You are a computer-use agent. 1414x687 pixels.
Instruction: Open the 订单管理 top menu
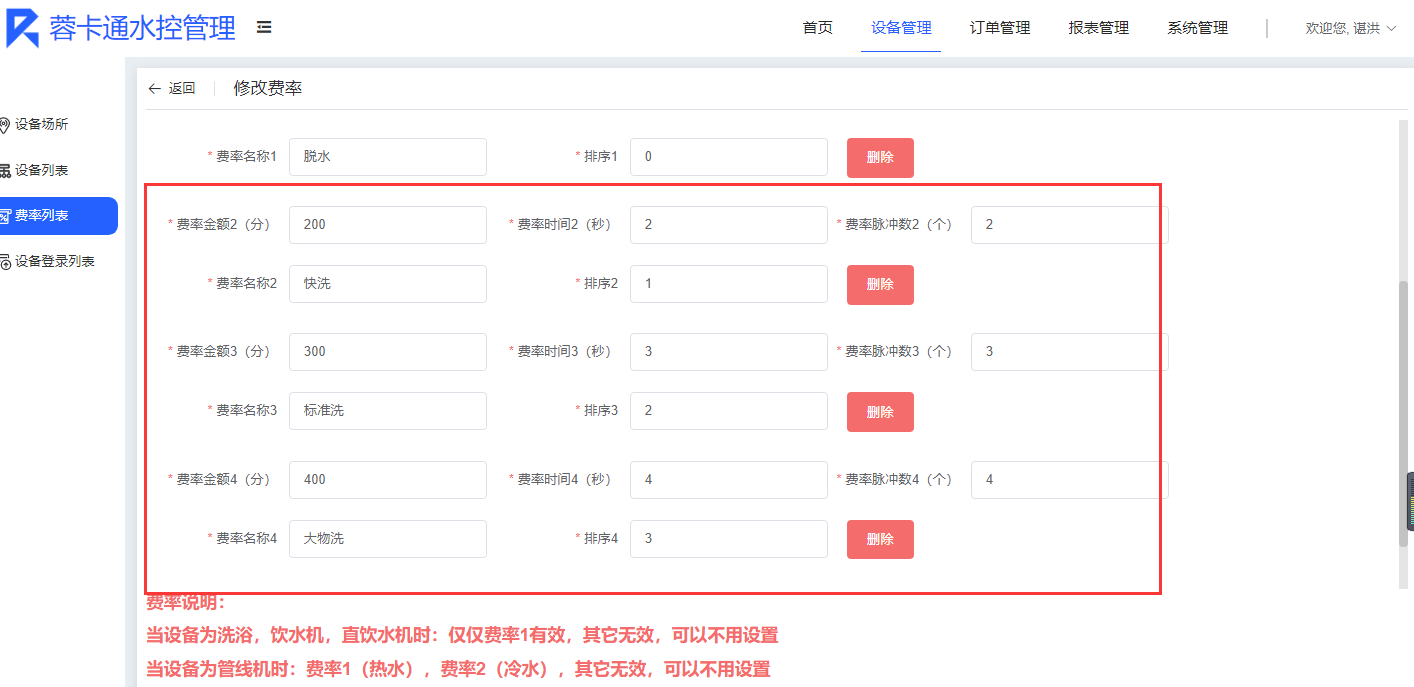pos(1000,28)
